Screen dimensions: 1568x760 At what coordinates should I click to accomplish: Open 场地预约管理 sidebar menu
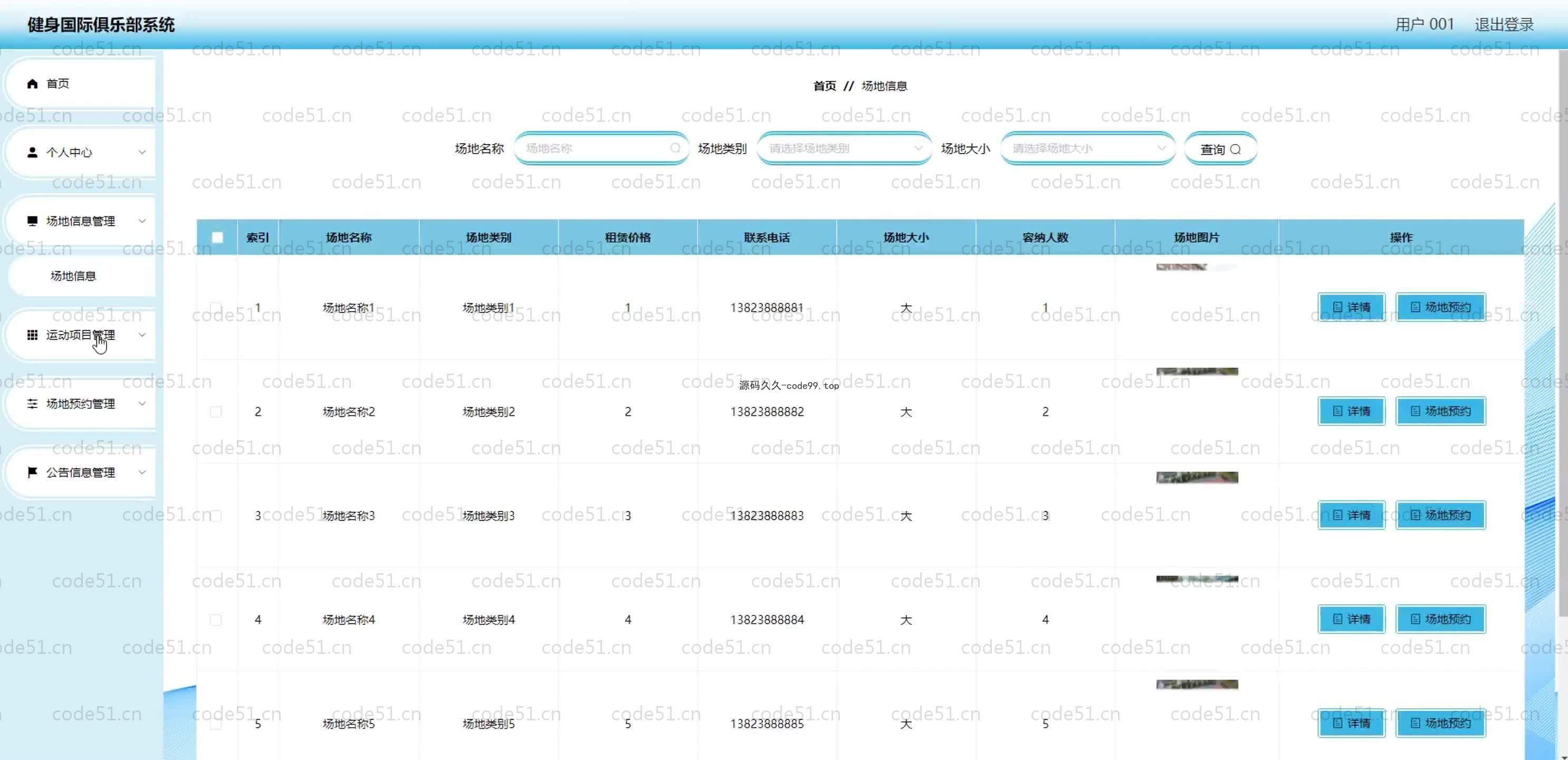pyautogui.click(x=80, y=404)
